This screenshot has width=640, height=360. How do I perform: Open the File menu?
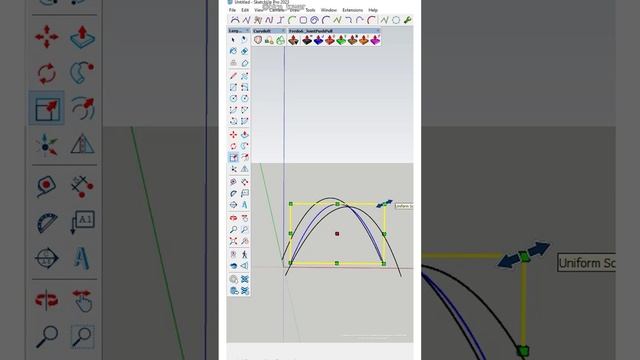232,10
